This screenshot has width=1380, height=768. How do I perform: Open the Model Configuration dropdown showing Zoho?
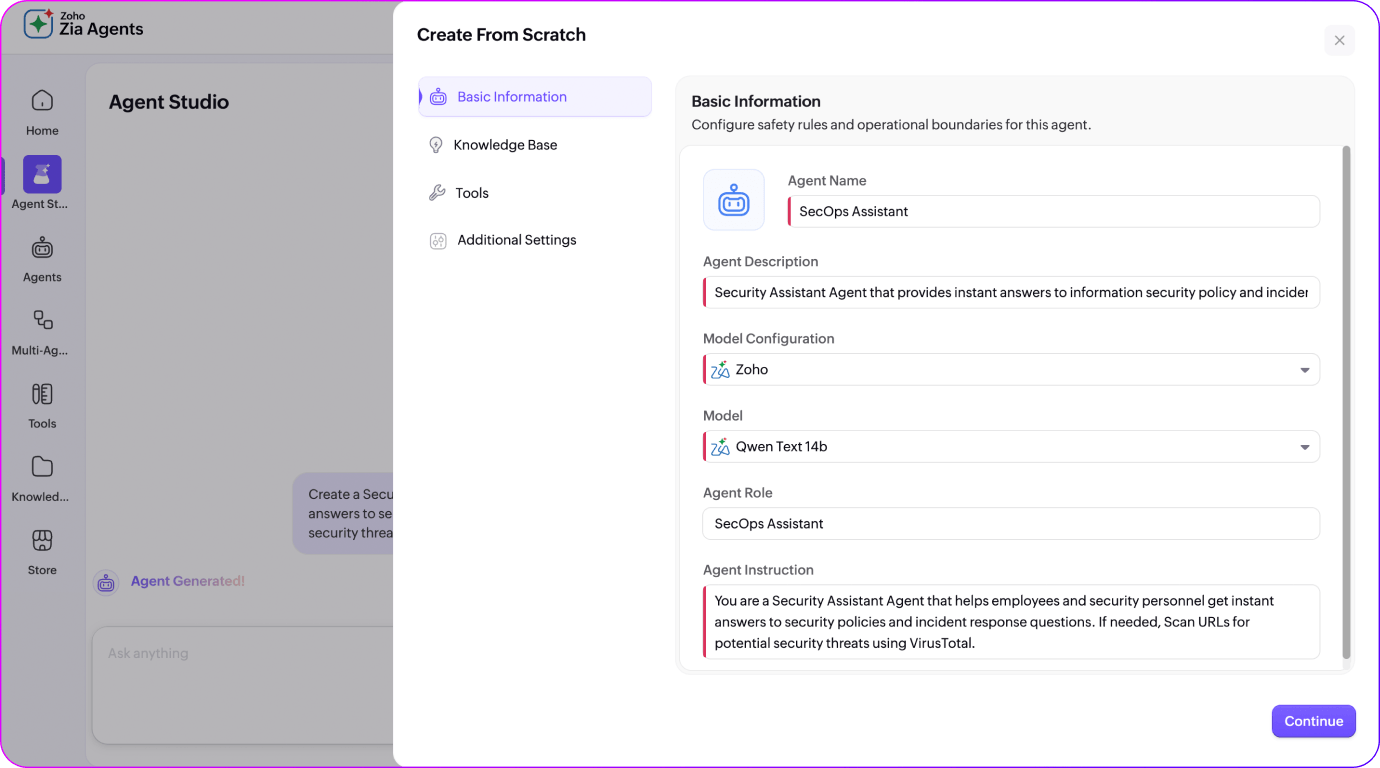(1011, 369)
